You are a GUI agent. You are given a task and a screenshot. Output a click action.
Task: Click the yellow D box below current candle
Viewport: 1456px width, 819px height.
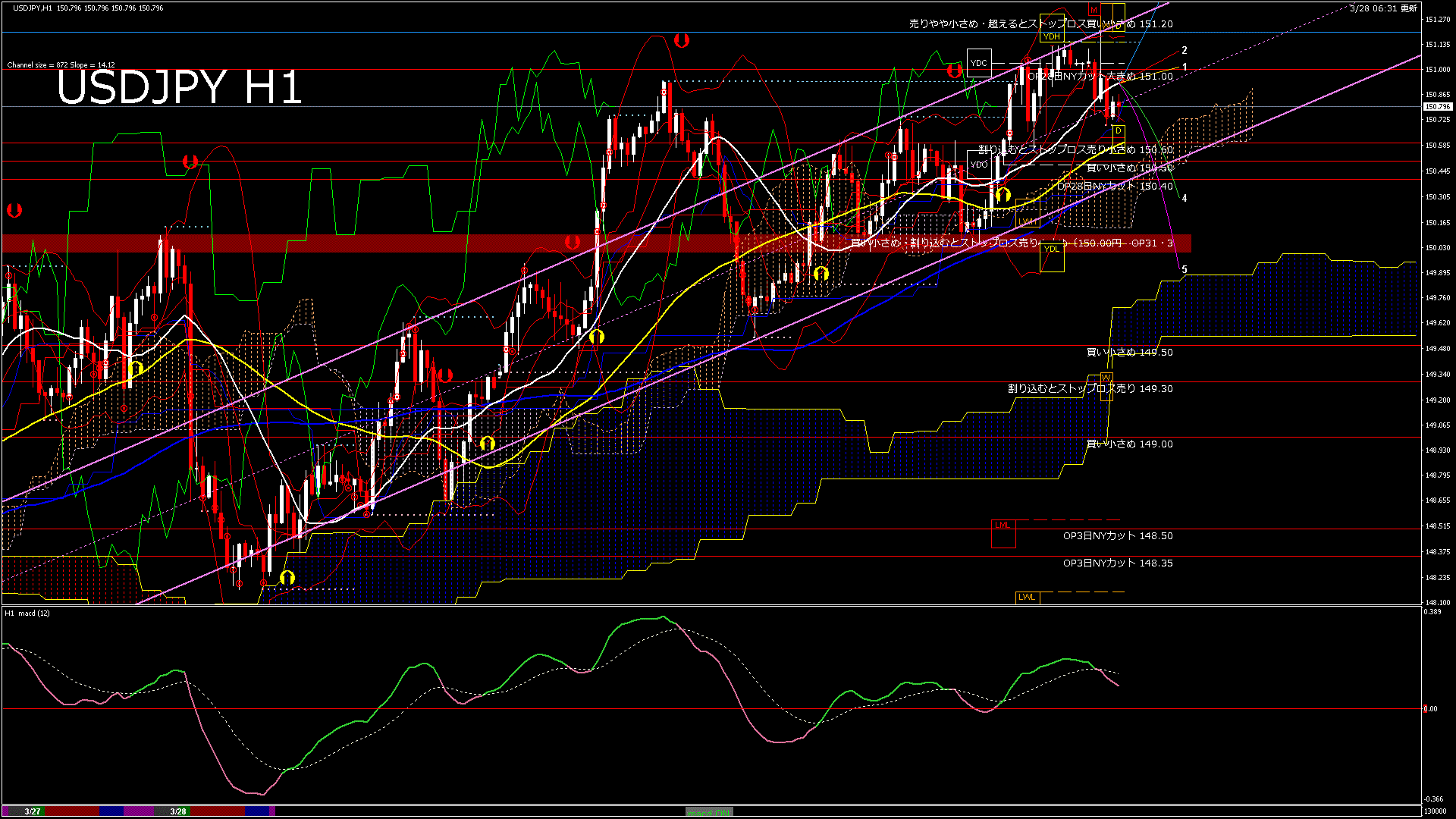coord(1118,131)
